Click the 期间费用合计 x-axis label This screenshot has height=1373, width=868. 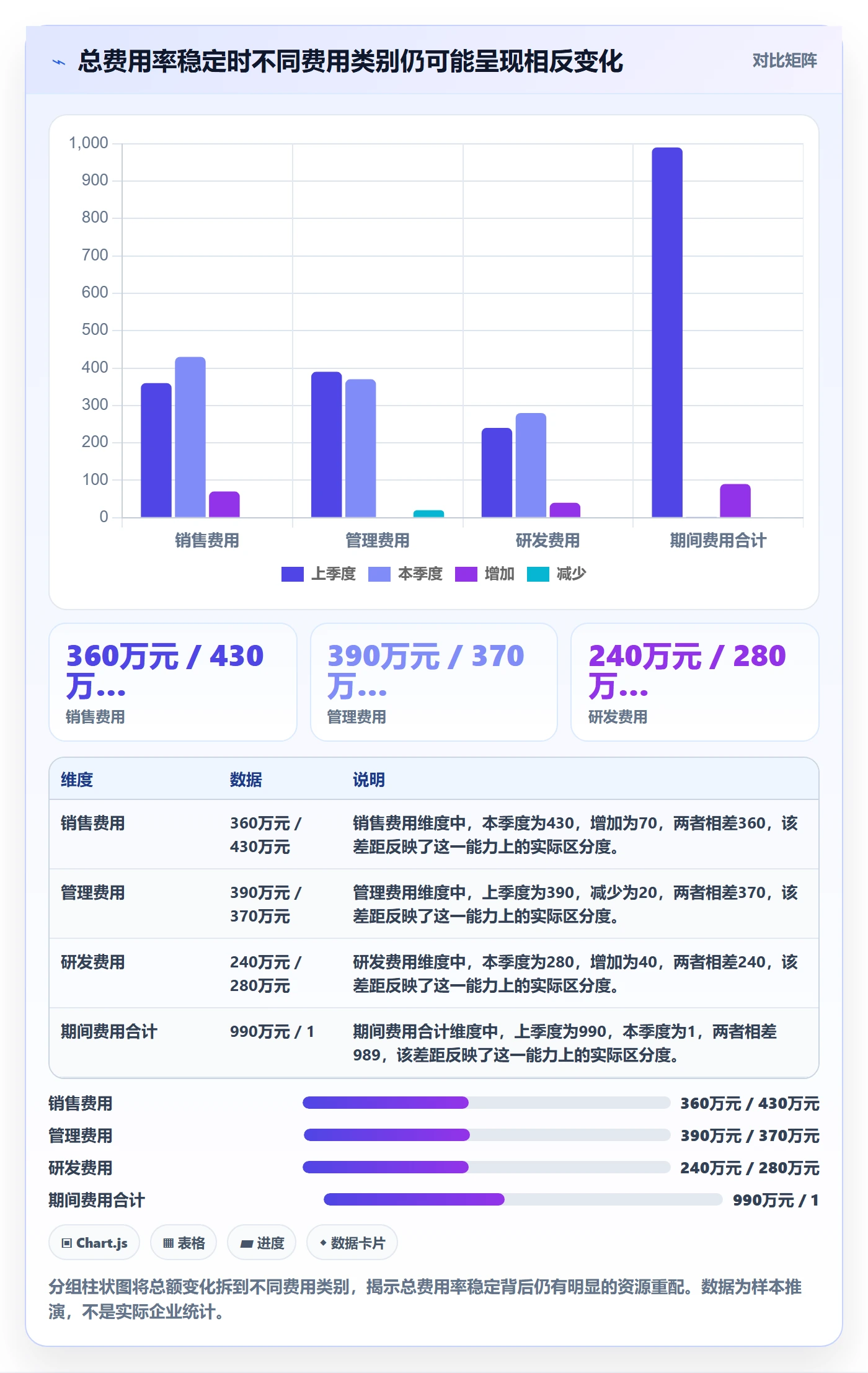(x=718, y=541)
